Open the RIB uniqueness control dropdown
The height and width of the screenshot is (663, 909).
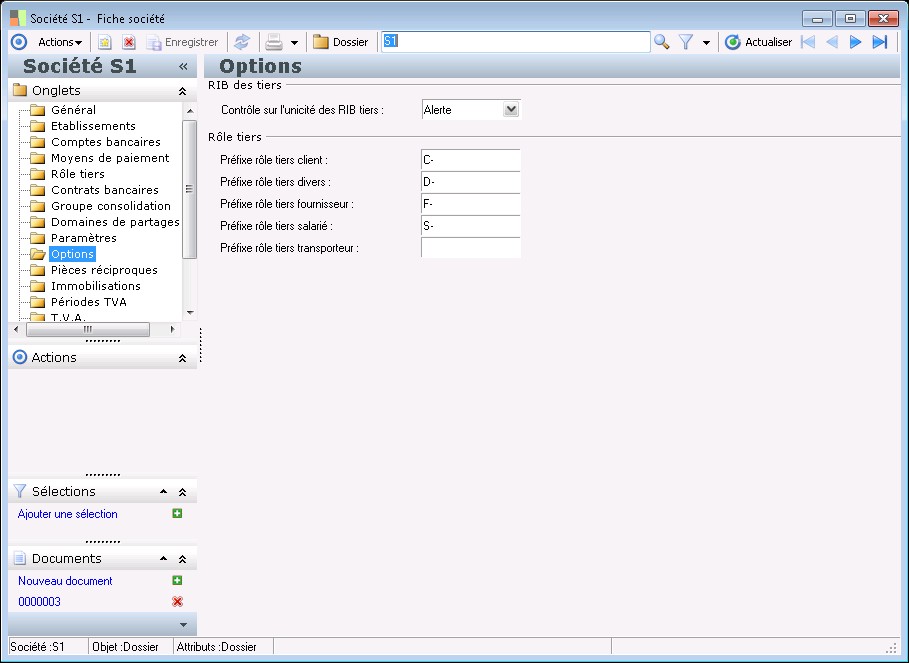pyautogui.click(x=511, y=110)
